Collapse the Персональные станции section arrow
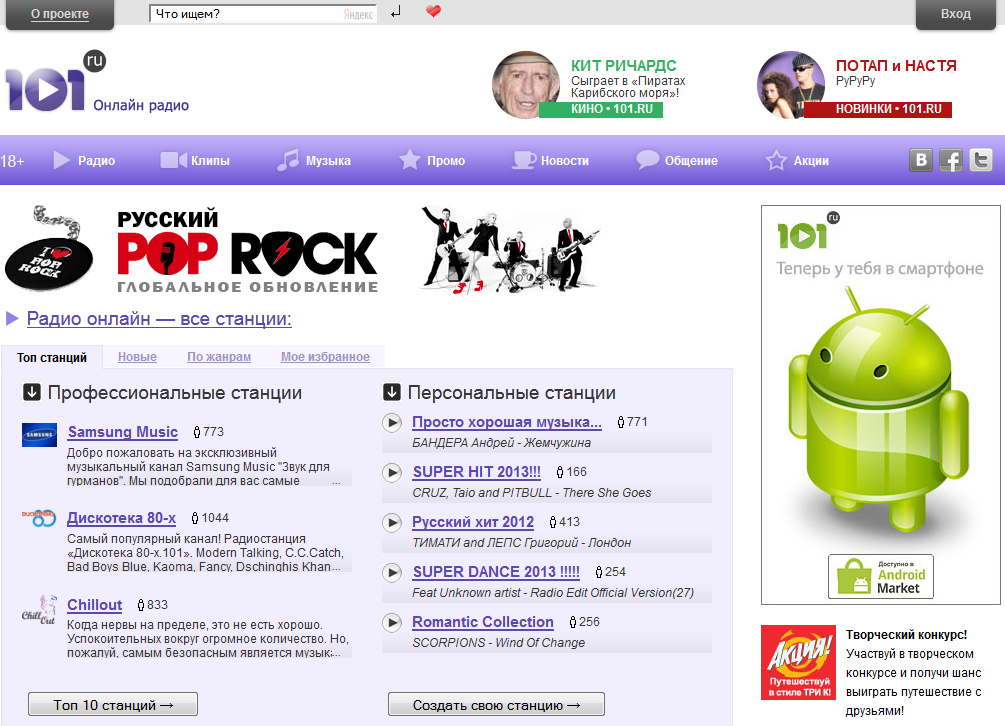Image resolution: width=1005 pixels, height=726 pixels. (x=392, y=392)
